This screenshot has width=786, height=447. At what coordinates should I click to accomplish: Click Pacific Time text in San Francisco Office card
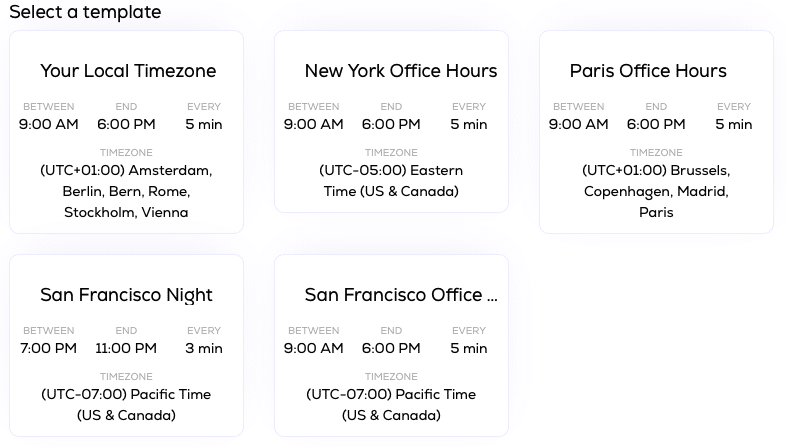[391, 404]
